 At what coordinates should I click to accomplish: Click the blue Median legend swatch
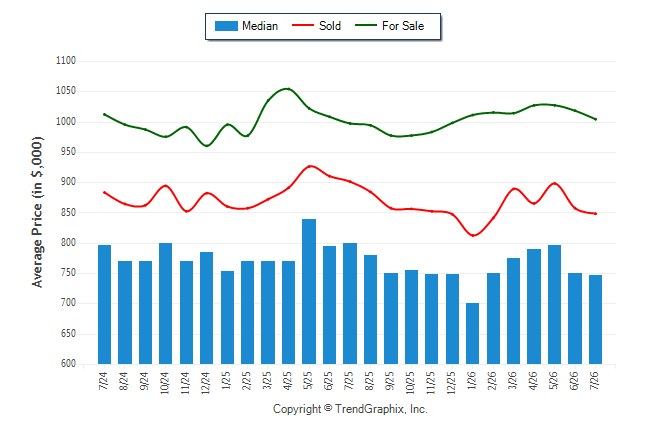pos(226,26)
